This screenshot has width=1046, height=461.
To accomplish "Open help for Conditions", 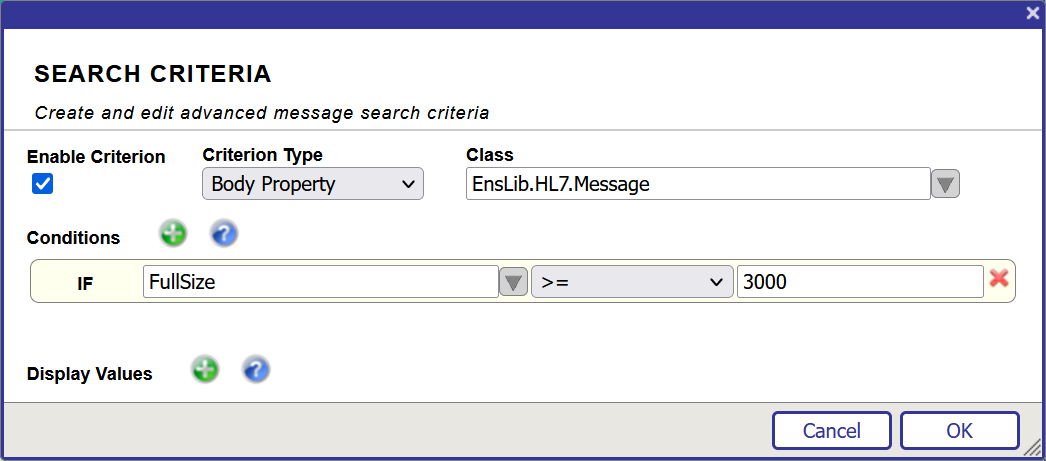I will click(224, 234).
